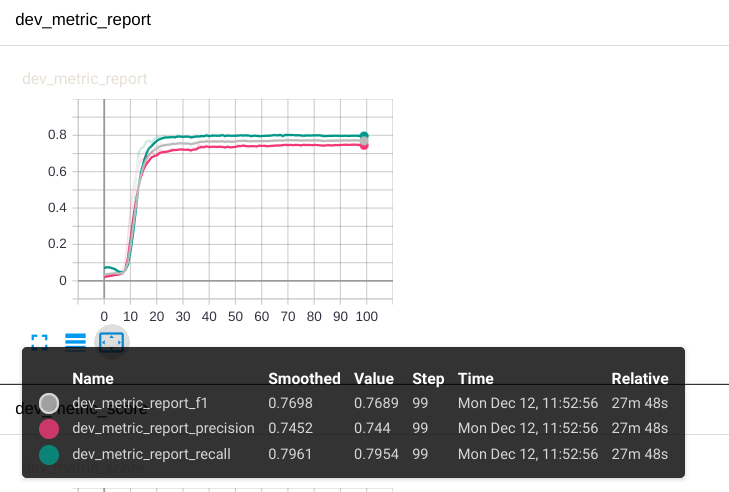Click teal recall series color circle
This screenshot has height=492, width=729.
tap(49, 454)
